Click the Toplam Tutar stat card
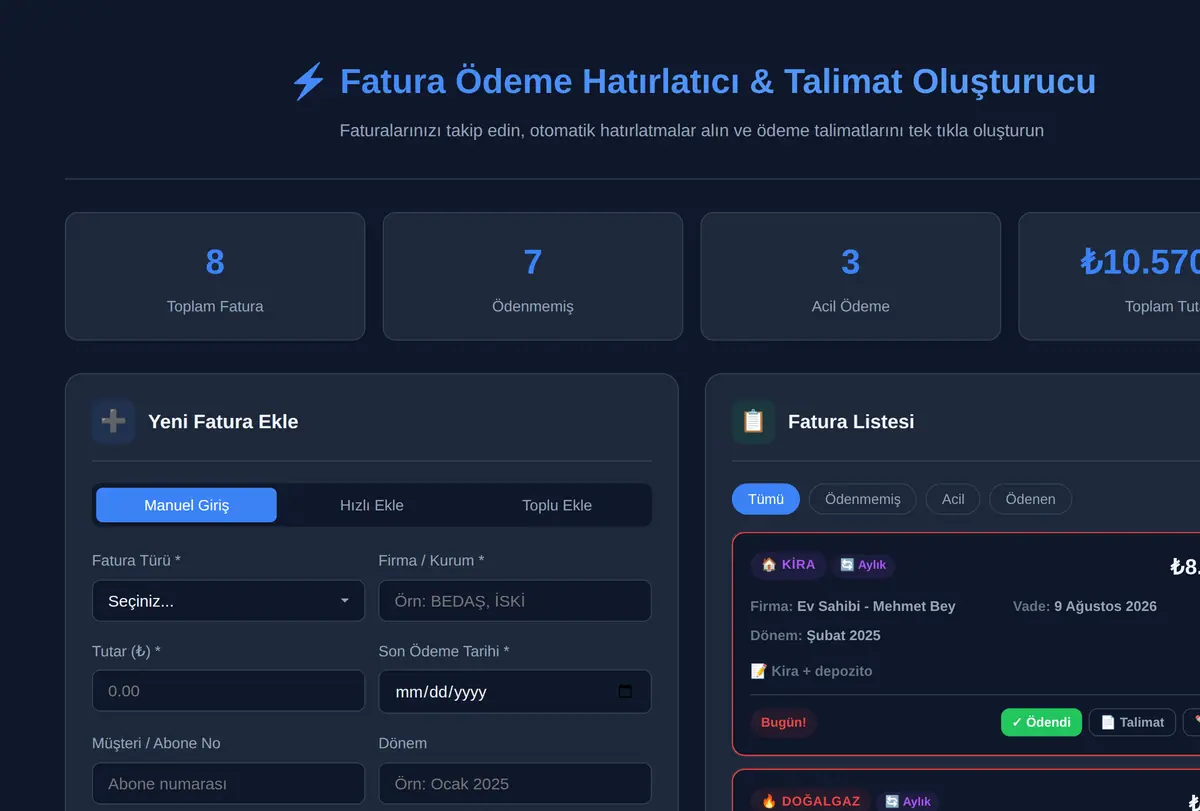The image size is (1200, 811). pyautogui.click(x=1109, y=276)
